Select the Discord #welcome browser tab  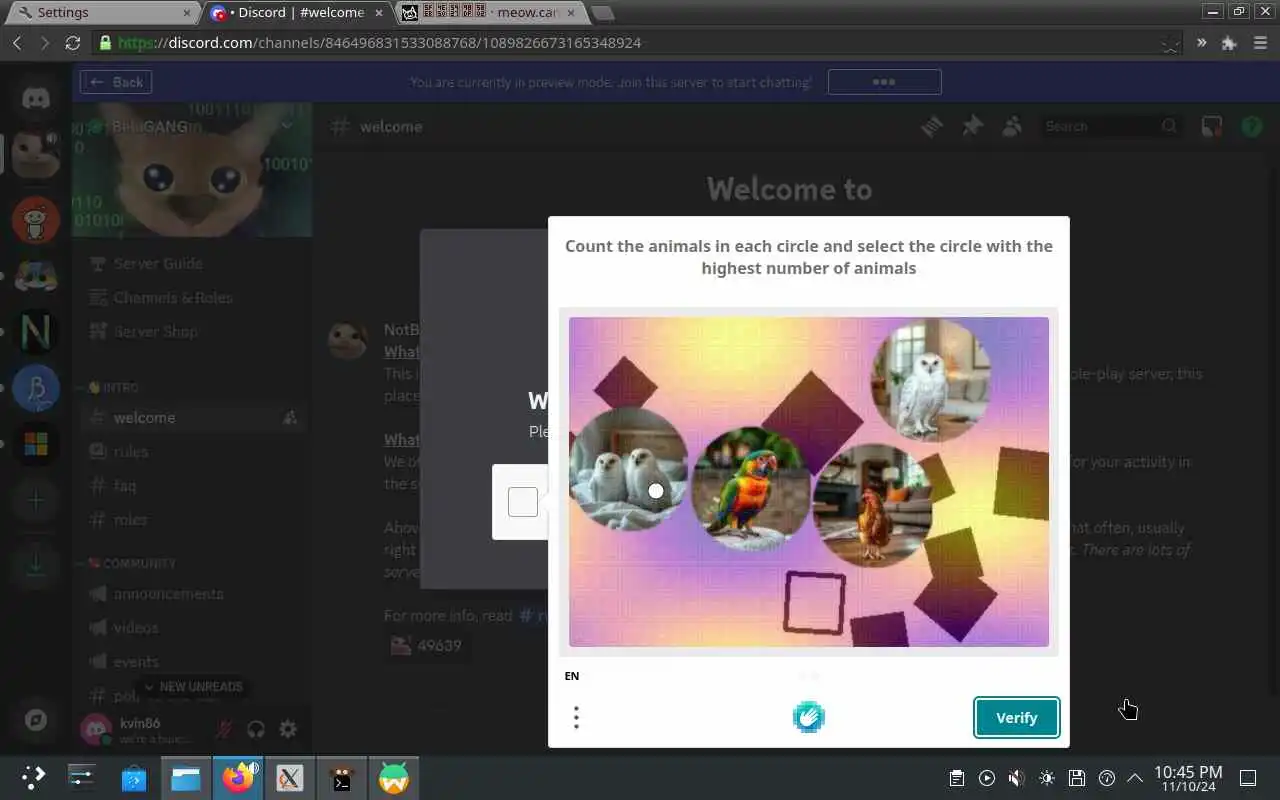click(x=298, y=12)
